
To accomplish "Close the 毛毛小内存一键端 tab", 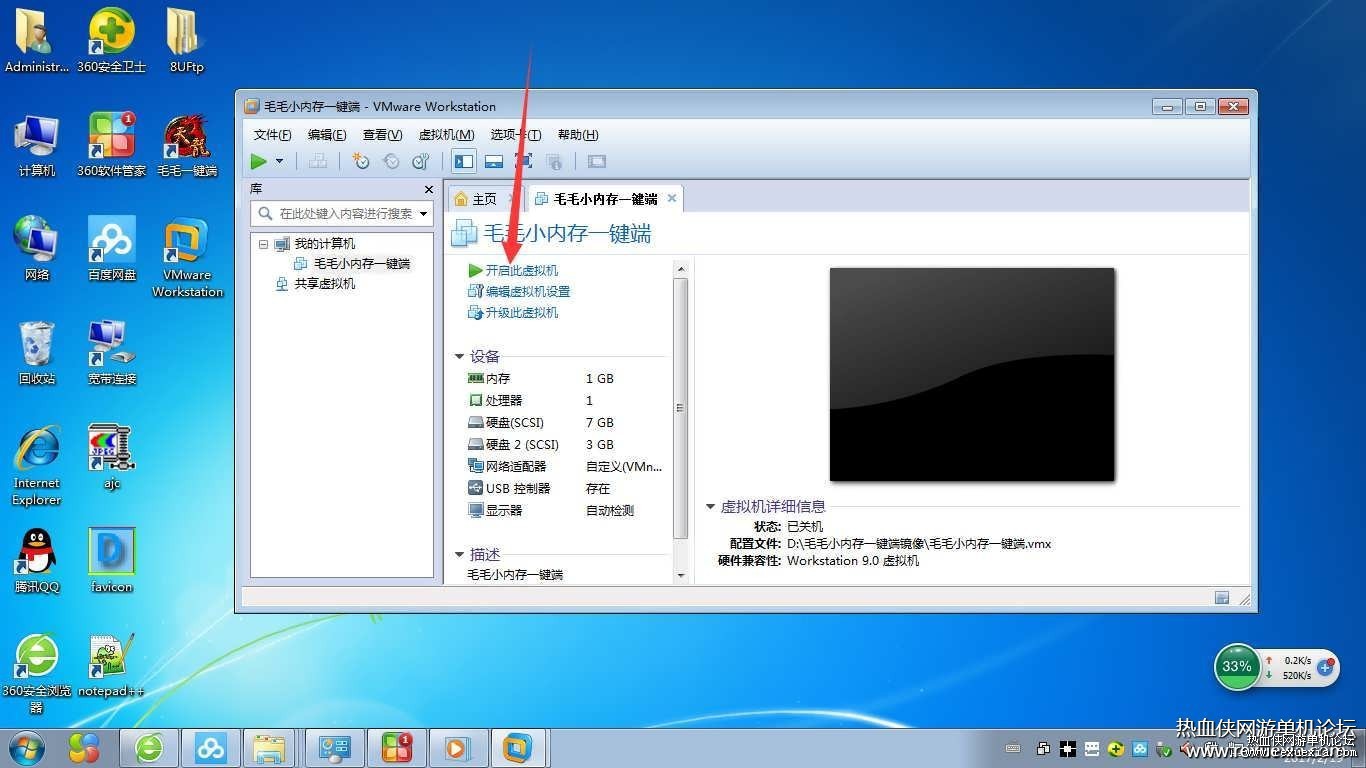I will tap(672, 198).
